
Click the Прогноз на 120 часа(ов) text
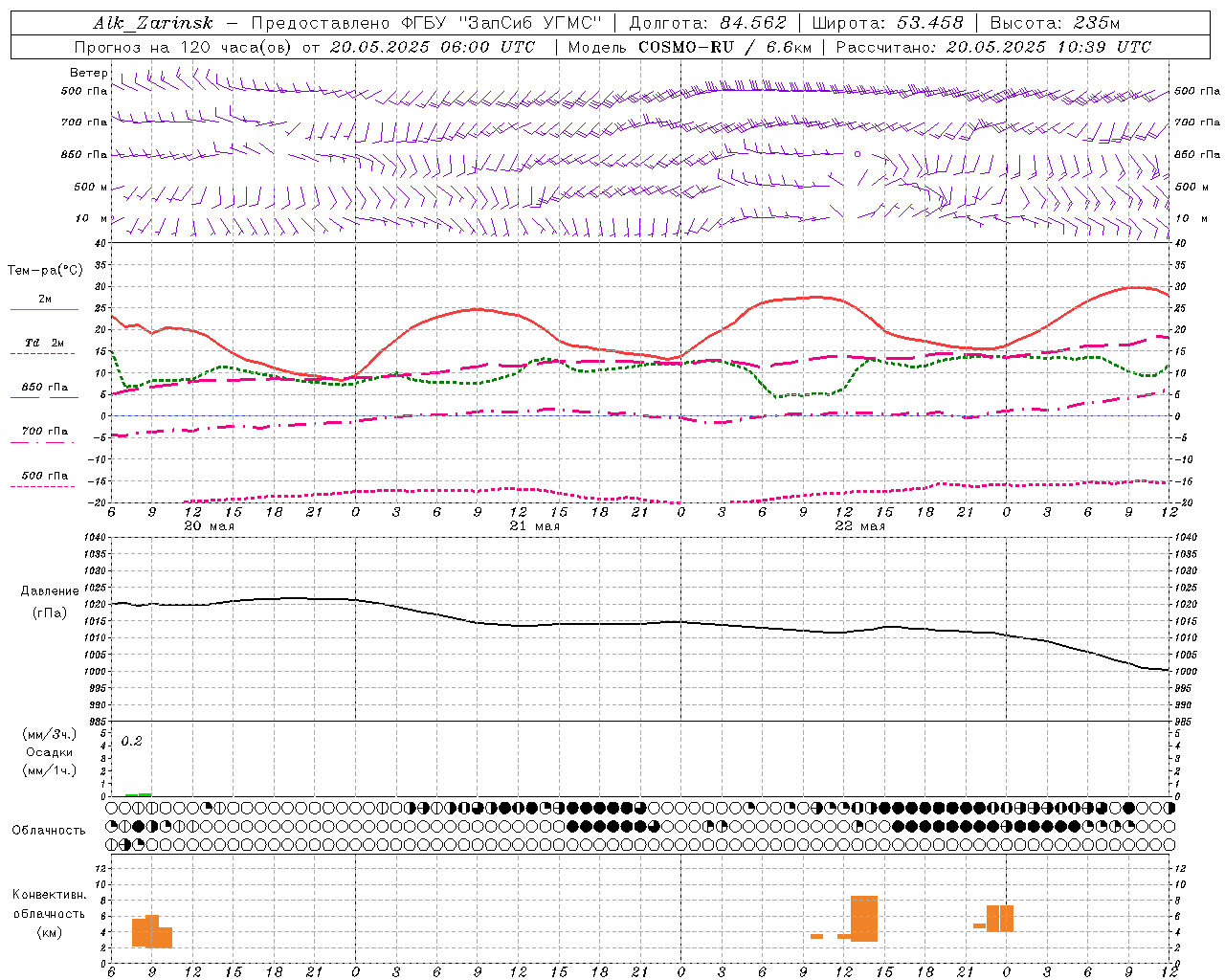click(185, 47)
